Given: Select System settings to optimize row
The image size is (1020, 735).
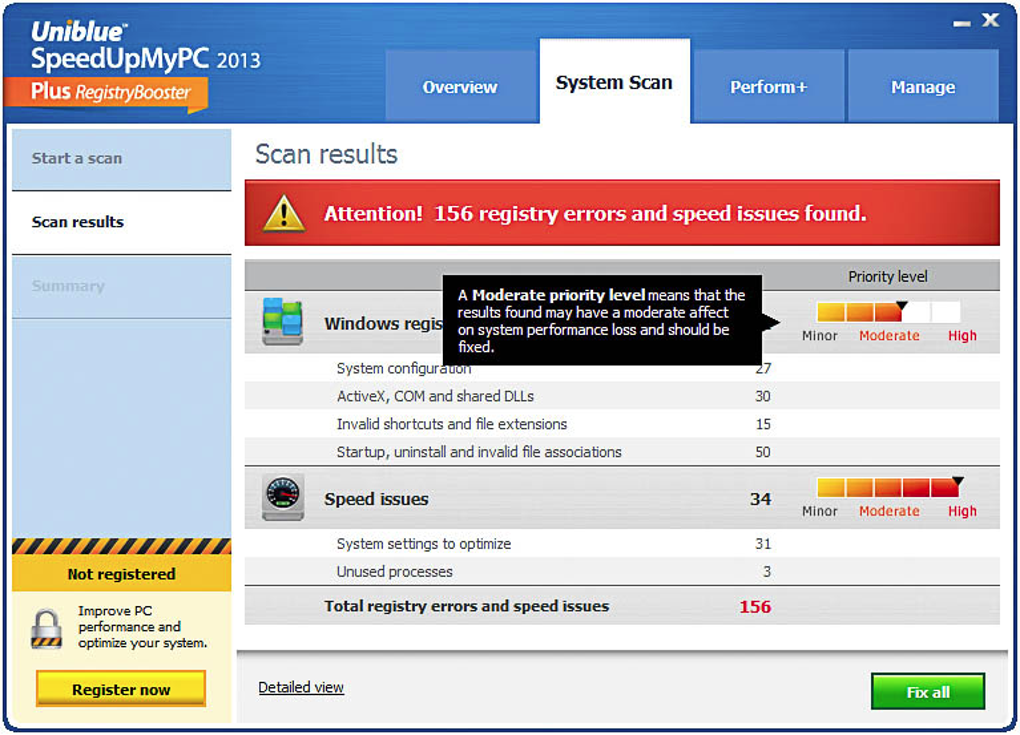Looking at the screenshot, I should (622, 544).
